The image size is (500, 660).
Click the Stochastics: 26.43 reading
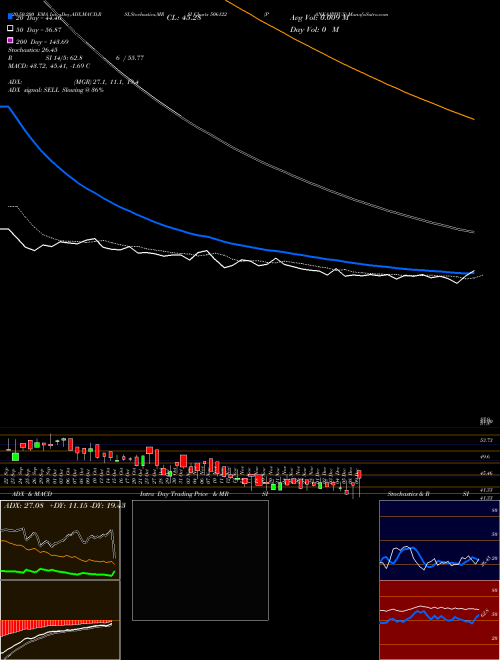[33, 50]
